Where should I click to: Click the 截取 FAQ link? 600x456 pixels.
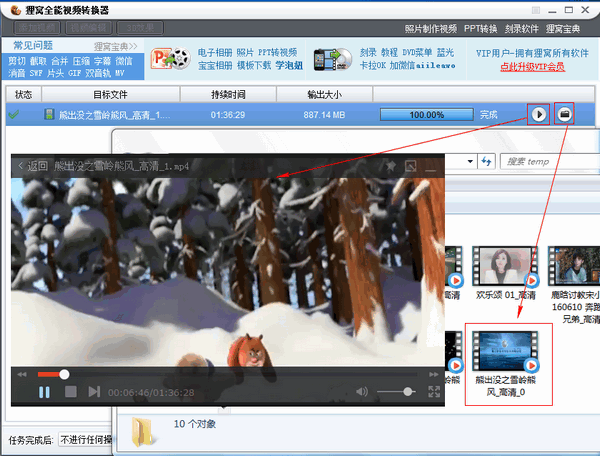coord(38,61)
